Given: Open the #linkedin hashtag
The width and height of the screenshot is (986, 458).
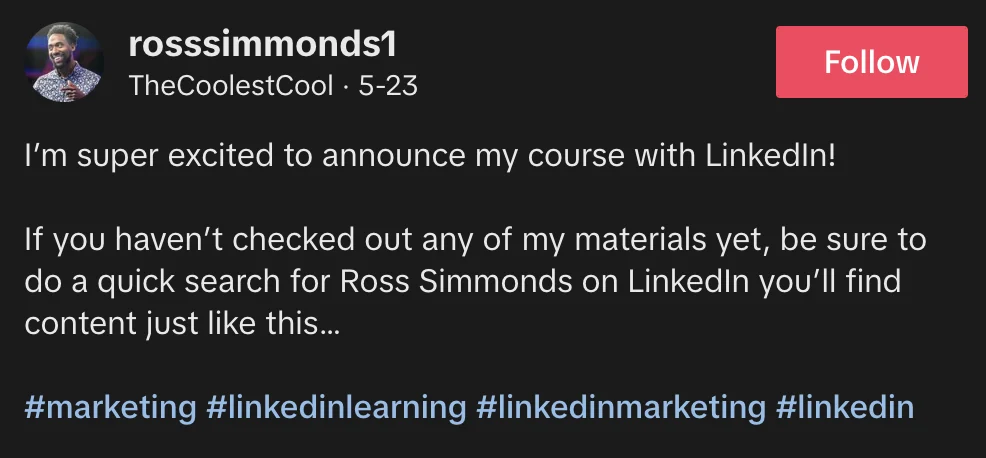Looking at the screenshot, I should pyautogui.click(x=844, y=408).
